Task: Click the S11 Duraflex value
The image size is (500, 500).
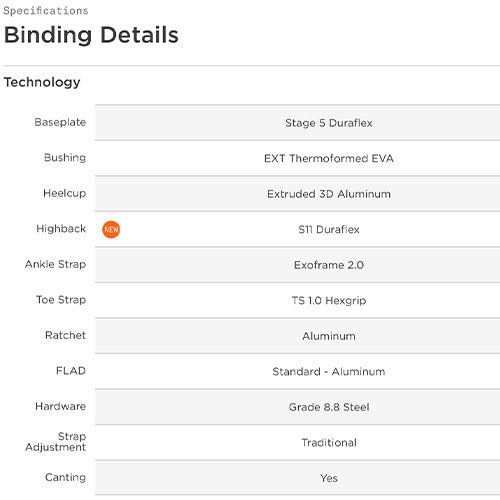Action: point(329,230)
